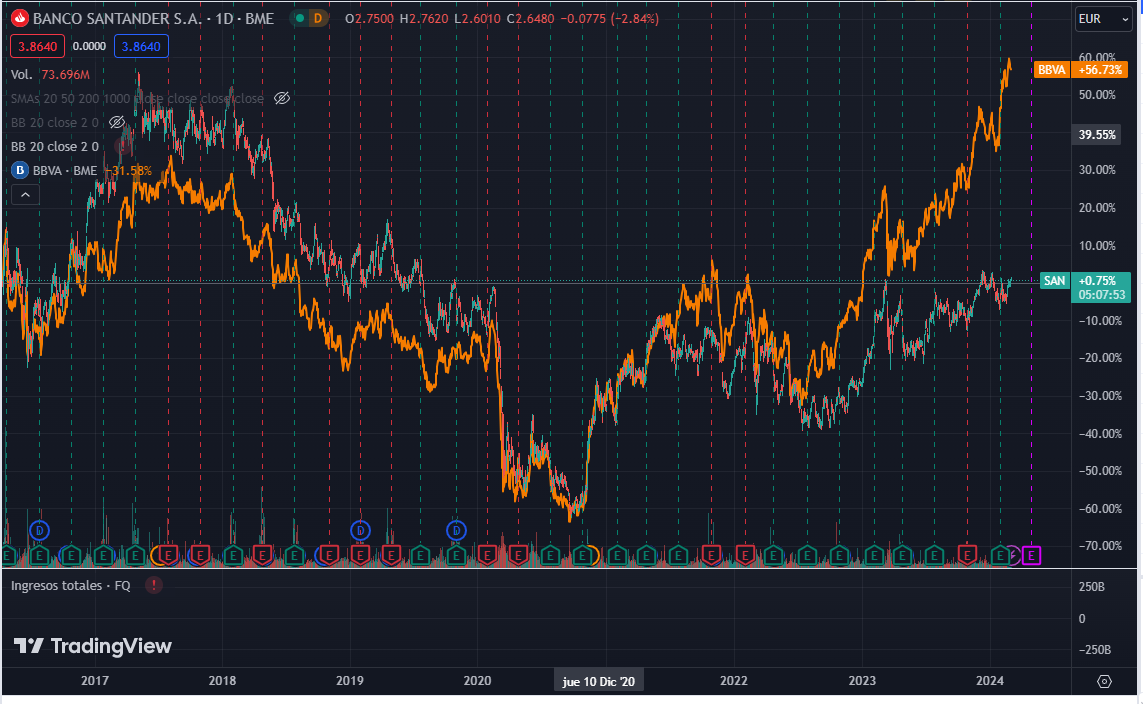Show the hidden SMAs indicator with its eye icon

281,98
